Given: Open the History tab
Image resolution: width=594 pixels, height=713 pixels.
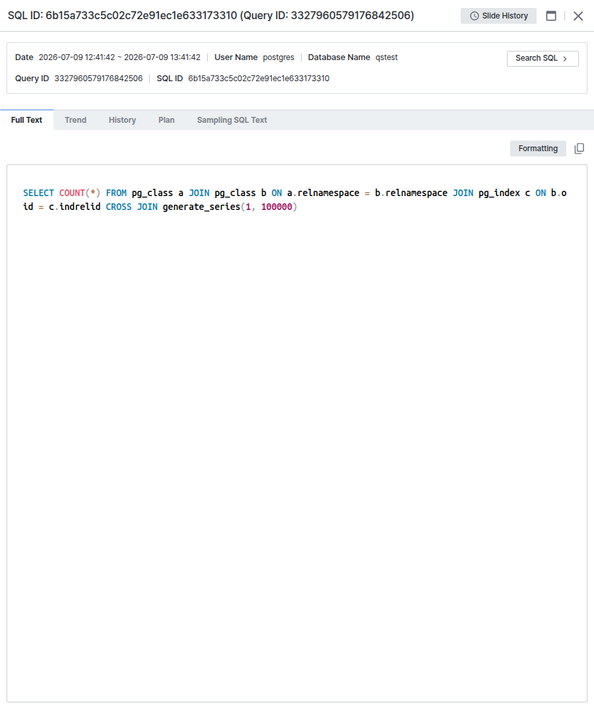Looking at the screenshot, I should point(122,120).
